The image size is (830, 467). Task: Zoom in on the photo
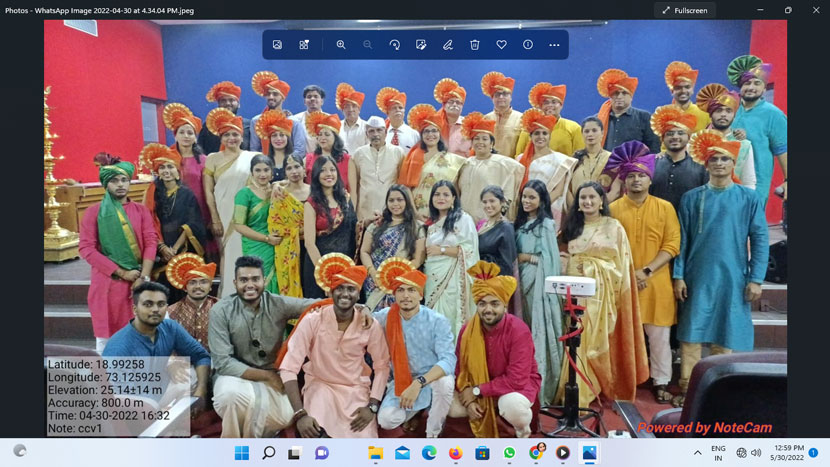tap(341, 45)
